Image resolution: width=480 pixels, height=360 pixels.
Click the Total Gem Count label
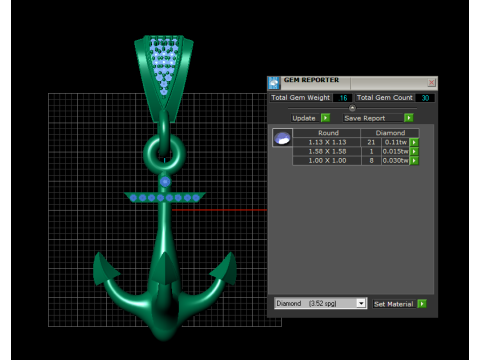[x=384, y=98]
